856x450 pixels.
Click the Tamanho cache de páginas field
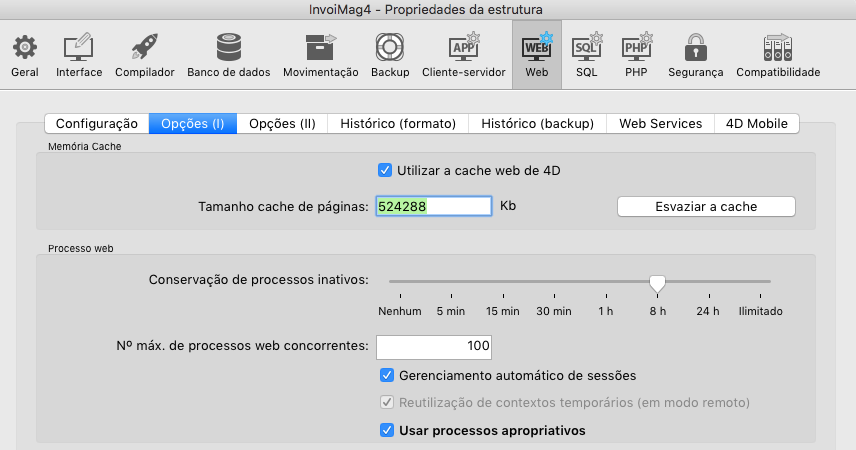[433, 207]
